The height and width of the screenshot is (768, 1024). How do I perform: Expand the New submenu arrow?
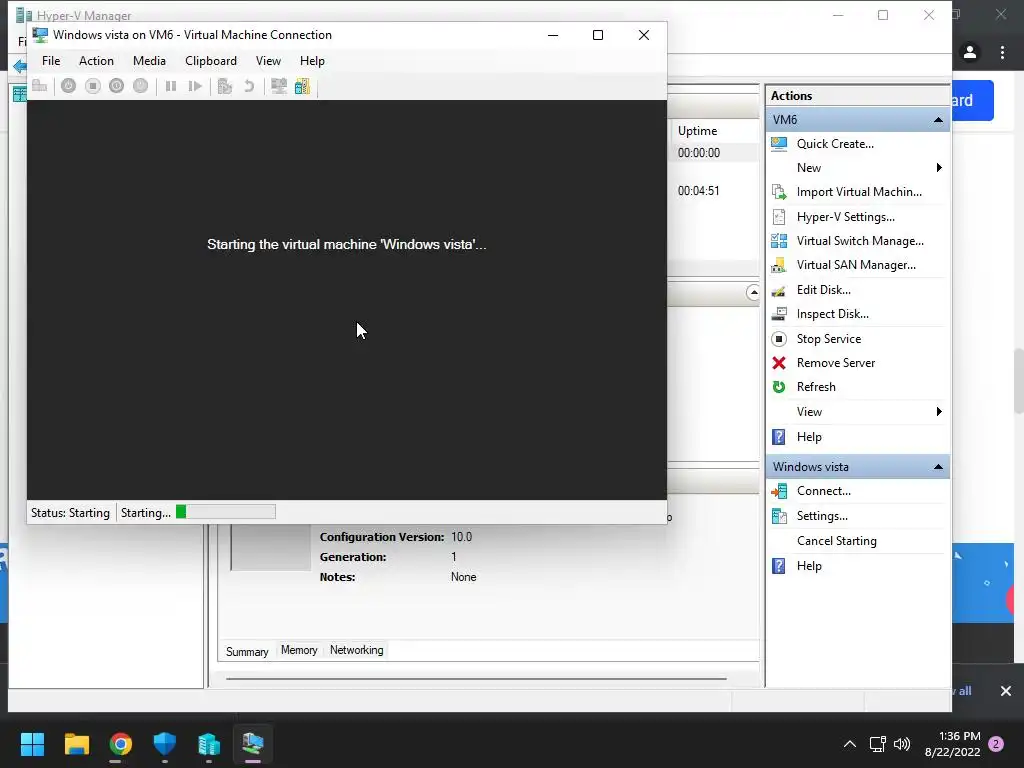[938, 168]
